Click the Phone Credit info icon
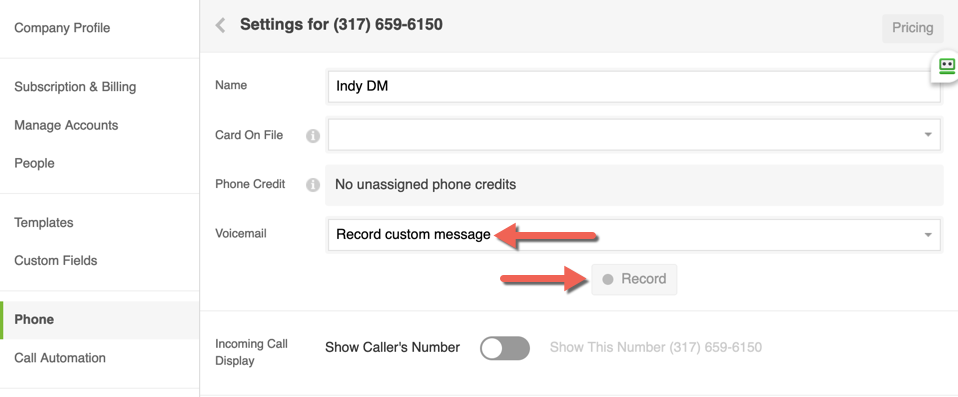Image resolution: width=958 pixels, height=397 pixels. [x=313, y=184]
